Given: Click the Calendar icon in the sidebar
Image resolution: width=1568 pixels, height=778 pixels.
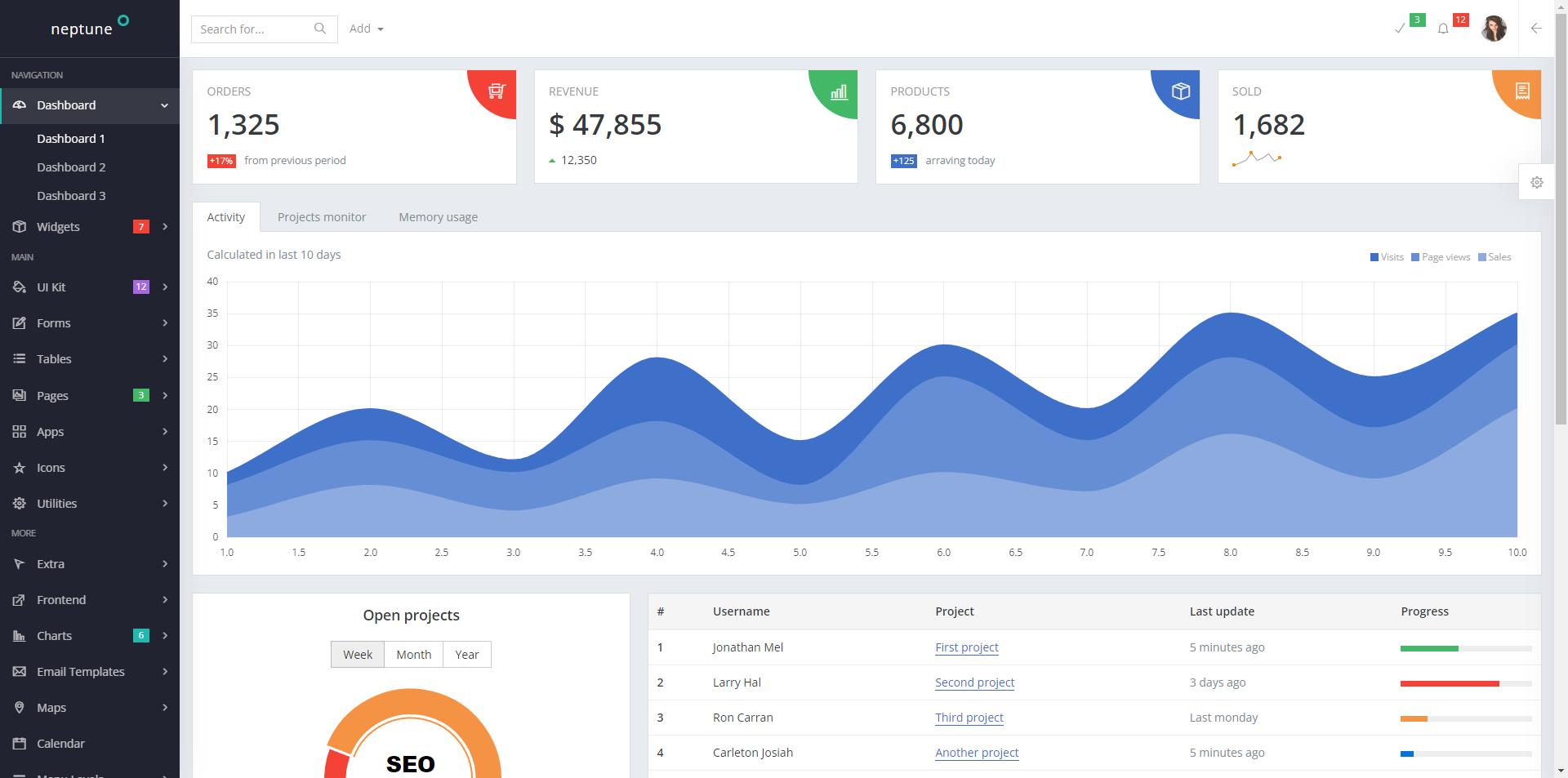Looking at the screenshot, I should (x=20, y=743).
